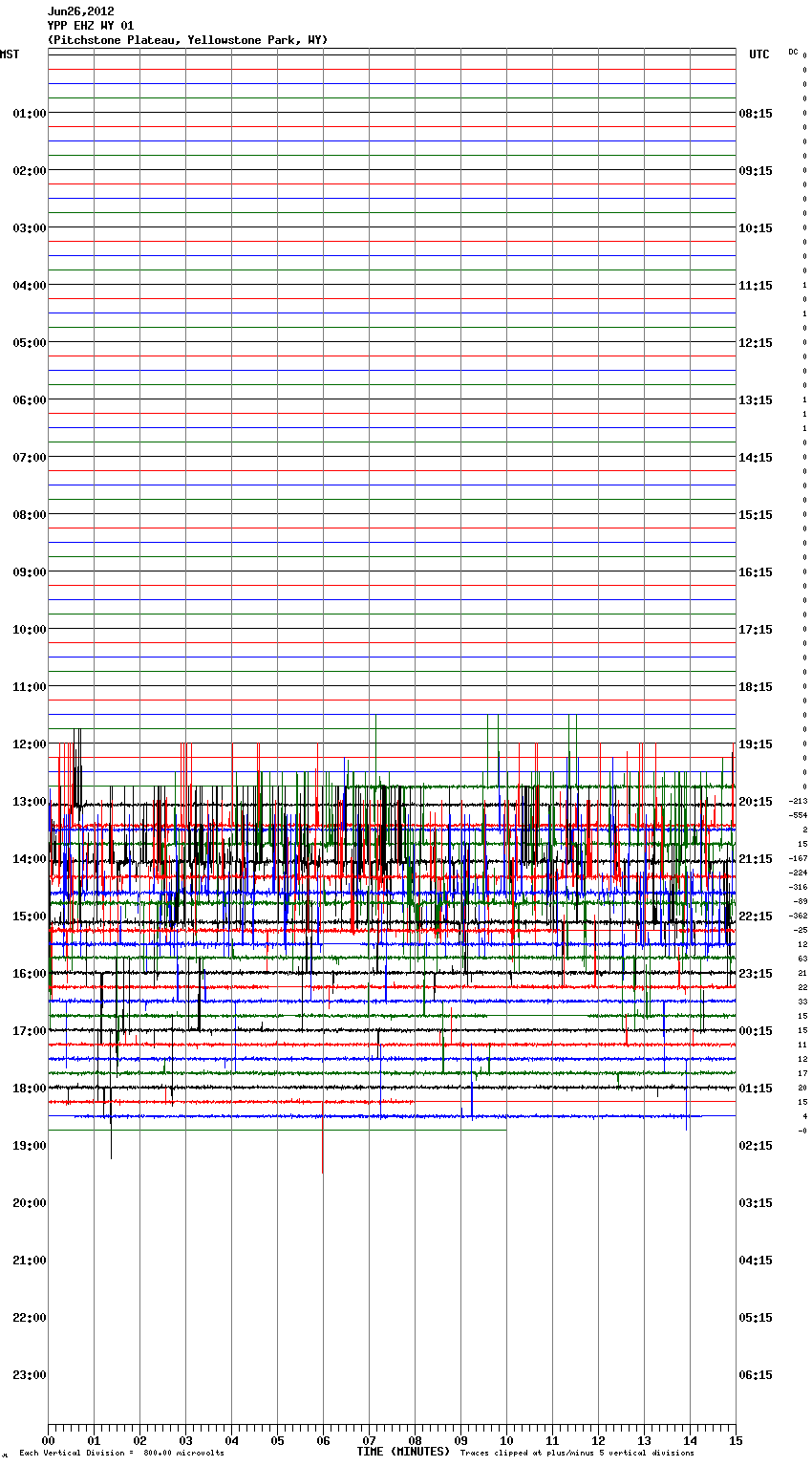Screen dimensions: 812x1466
Task: Click the '19:15' UTC time label
Action: tap(756, 744)
